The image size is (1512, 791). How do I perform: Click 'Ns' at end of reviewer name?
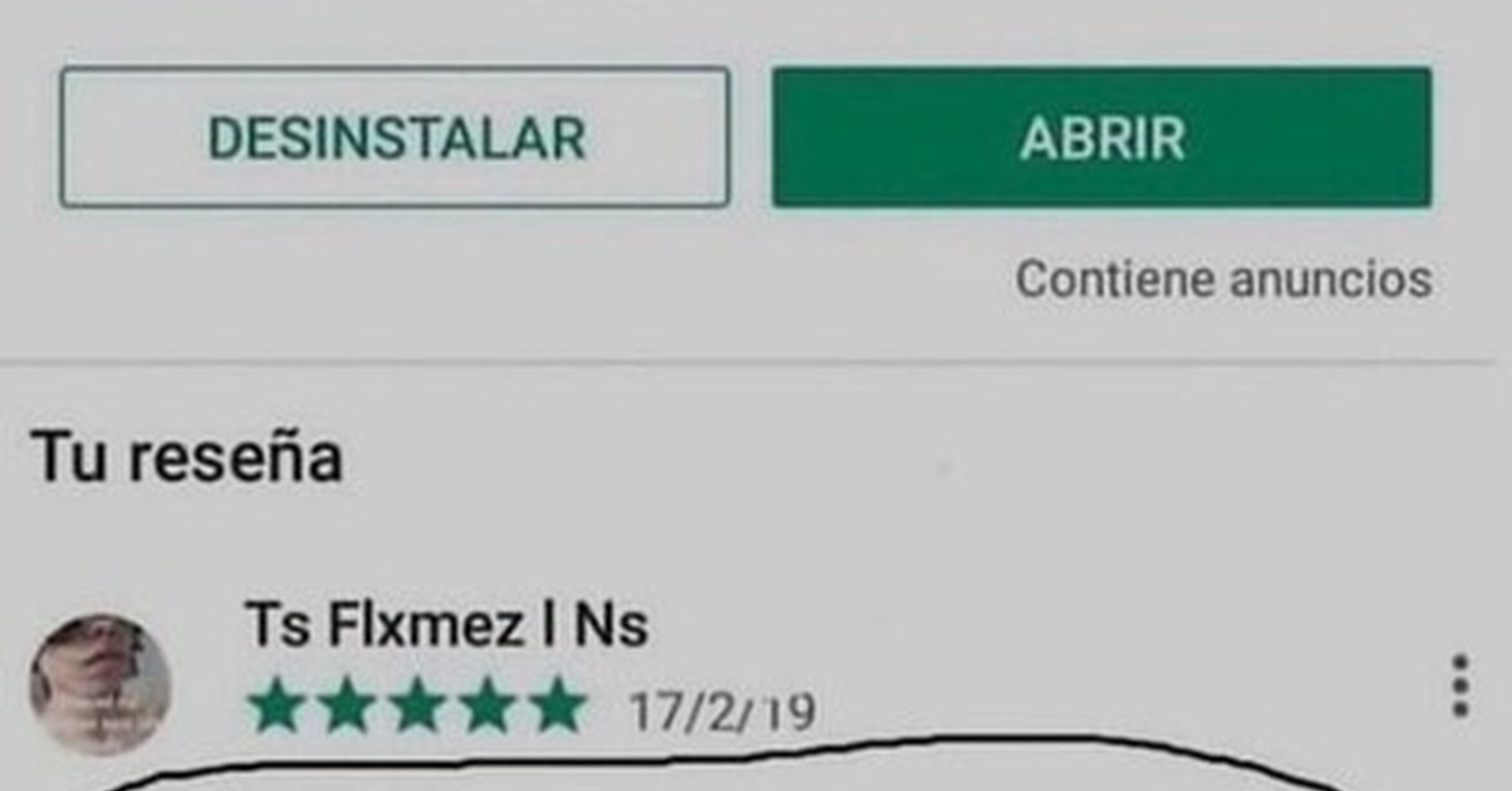611,624
